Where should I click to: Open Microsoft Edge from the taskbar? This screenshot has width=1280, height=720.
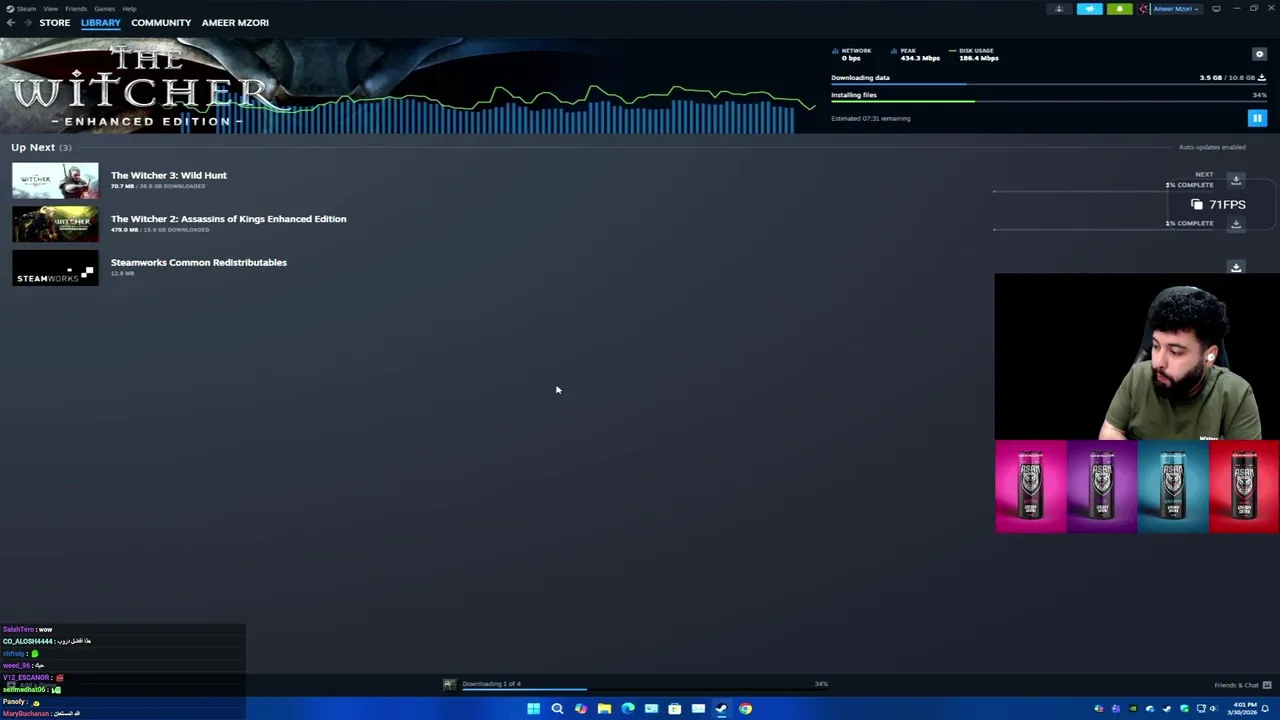click(628, 709)
